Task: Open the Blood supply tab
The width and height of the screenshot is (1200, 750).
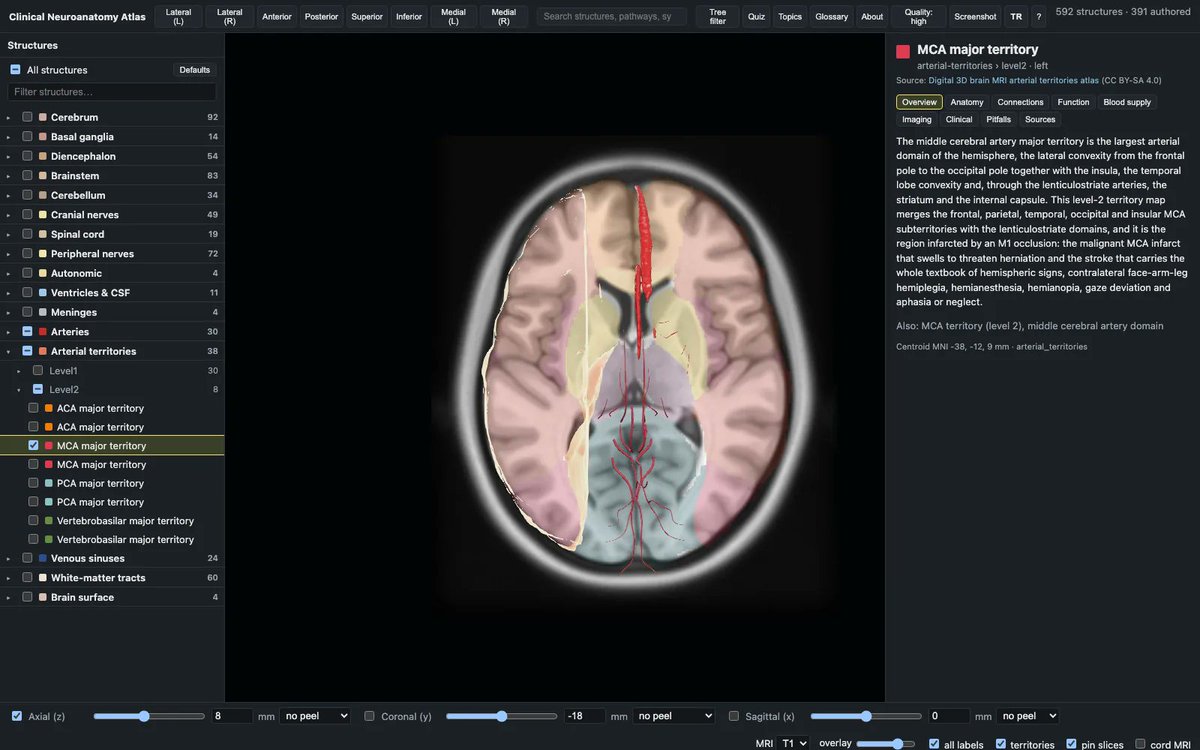Action: pos(1127,102)
